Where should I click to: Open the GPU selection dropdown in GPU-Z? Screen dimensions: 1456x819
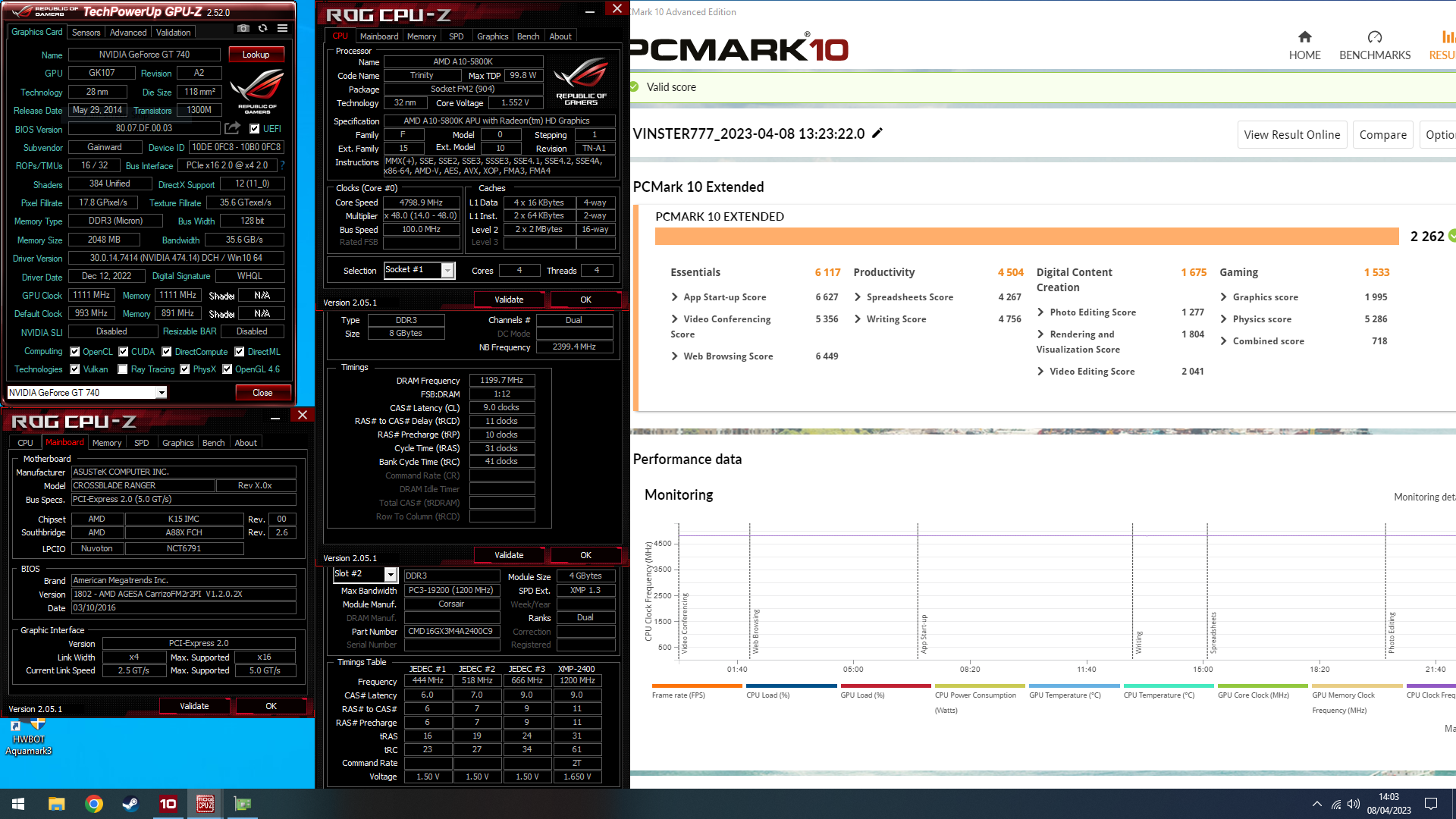162,392
